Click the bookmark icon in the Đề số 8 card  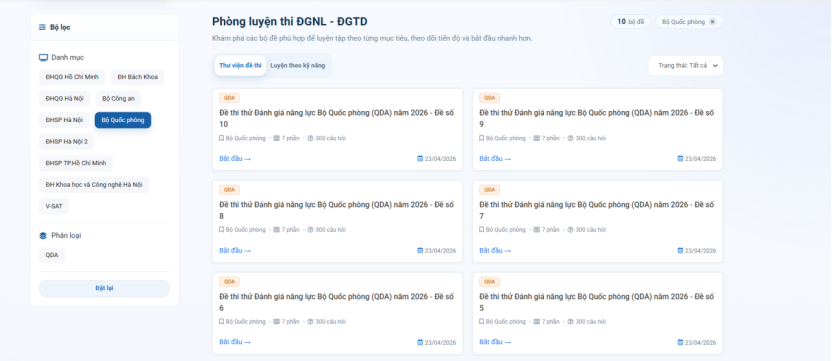tap(222, 230)
